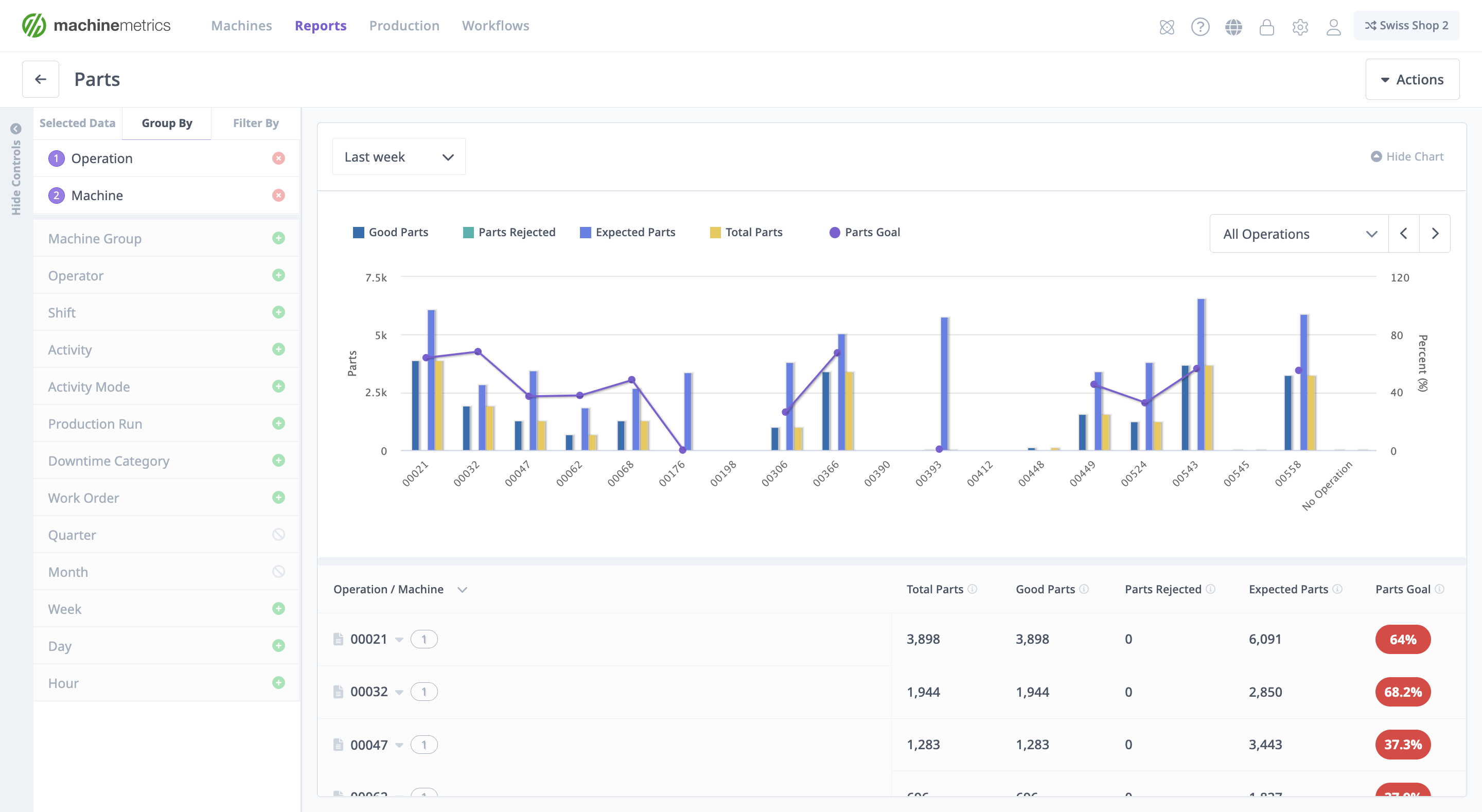Add the Production Run grouping plus icon
The image size is (1482, 812).
pyautogui.click(x=278, y=423)
